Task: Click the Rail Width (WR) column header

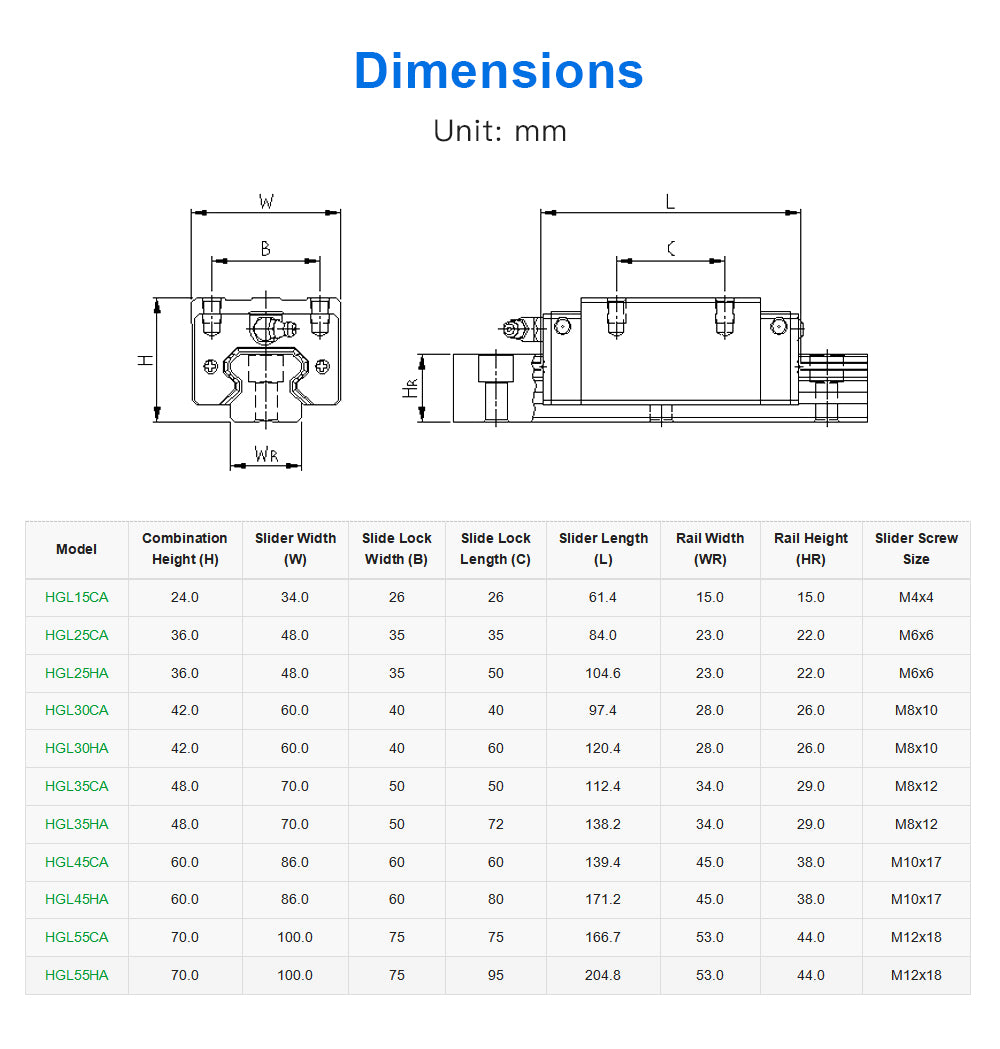Action: tap(710, 549)
